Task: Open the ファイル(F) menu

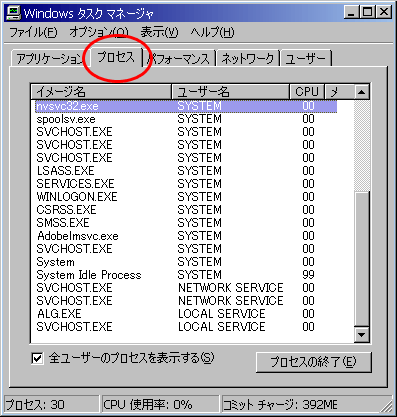Action: pos(33,32)
